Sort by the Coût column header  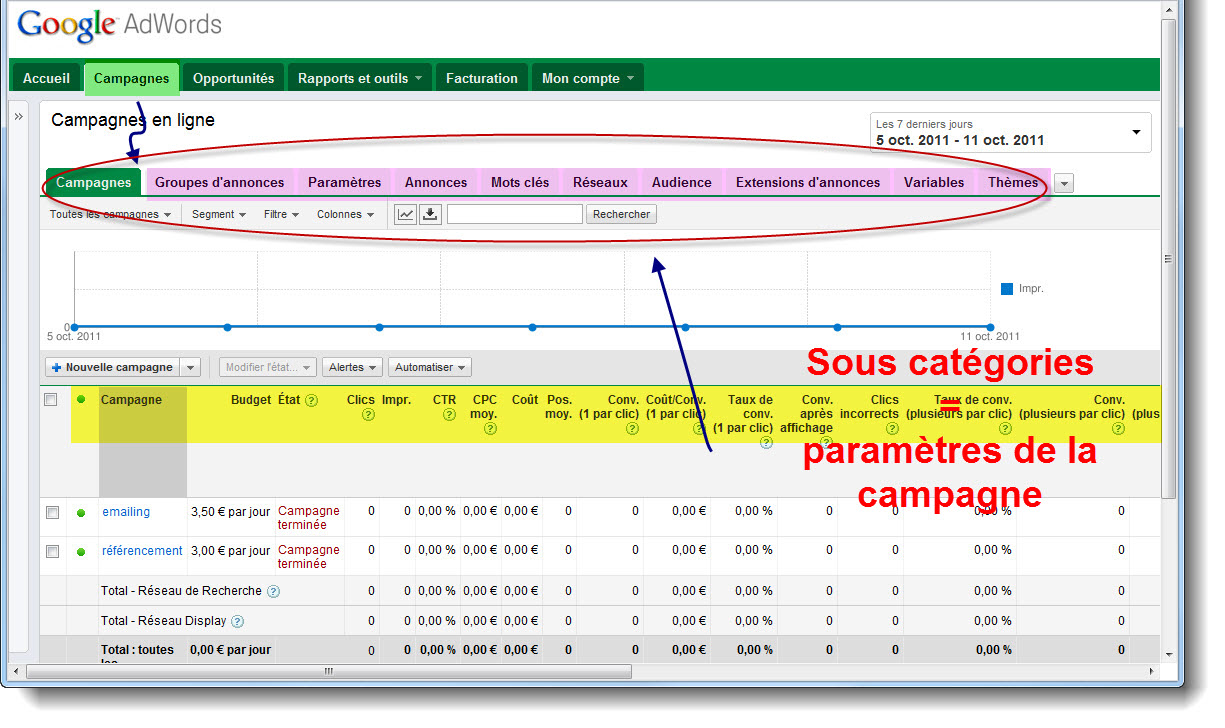[x=525, y=400]
